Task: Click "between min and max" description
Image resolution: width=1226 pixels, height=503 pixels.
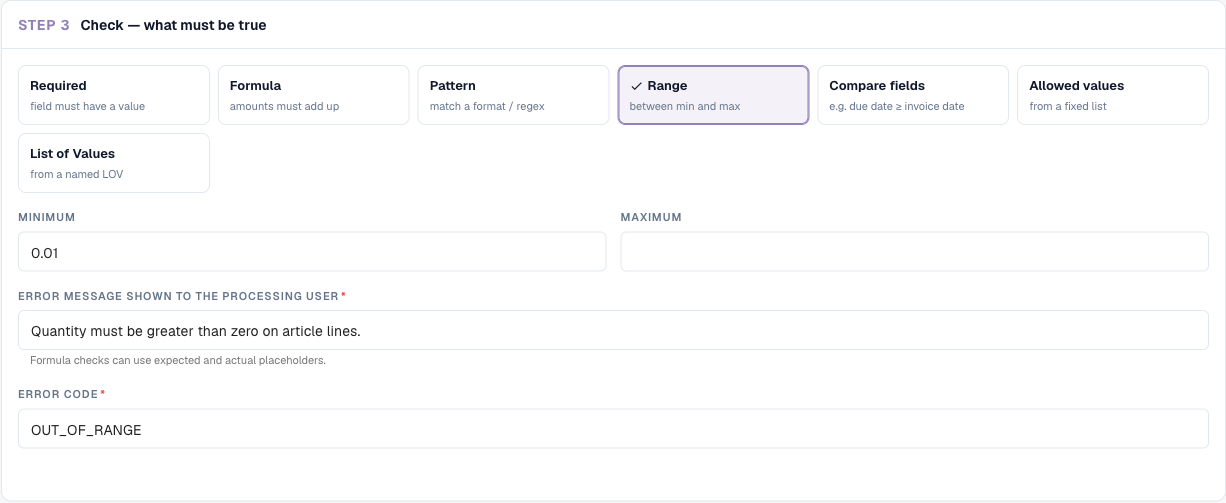Action: click(x=685, y=106)
